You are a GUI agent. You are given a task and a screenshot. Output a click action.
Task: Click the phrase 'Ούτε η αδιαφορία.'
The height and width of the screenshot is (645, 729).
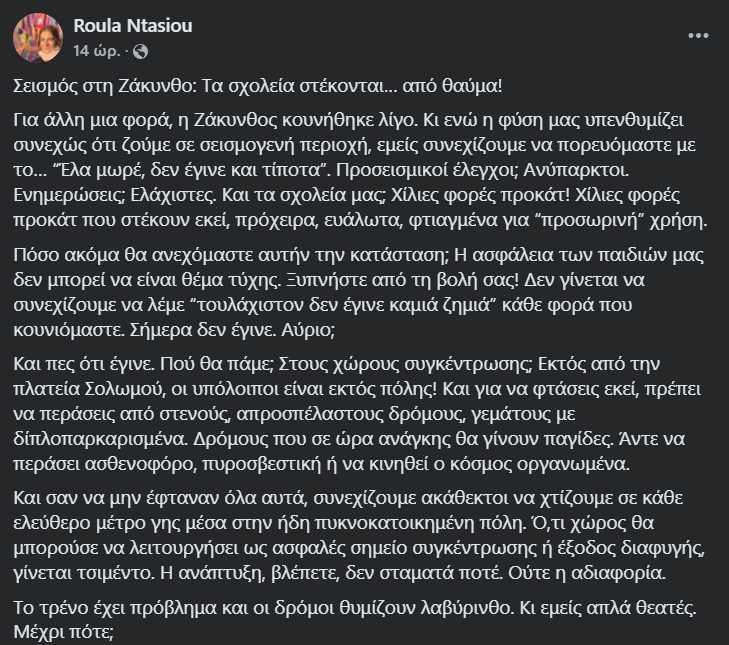587,573
